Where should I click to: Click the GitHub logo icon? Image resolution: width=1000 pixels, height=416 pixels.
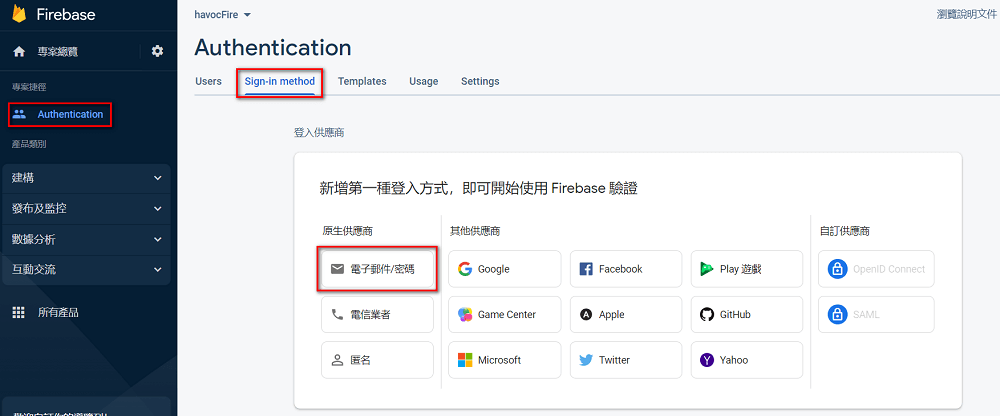pos(707,315)
